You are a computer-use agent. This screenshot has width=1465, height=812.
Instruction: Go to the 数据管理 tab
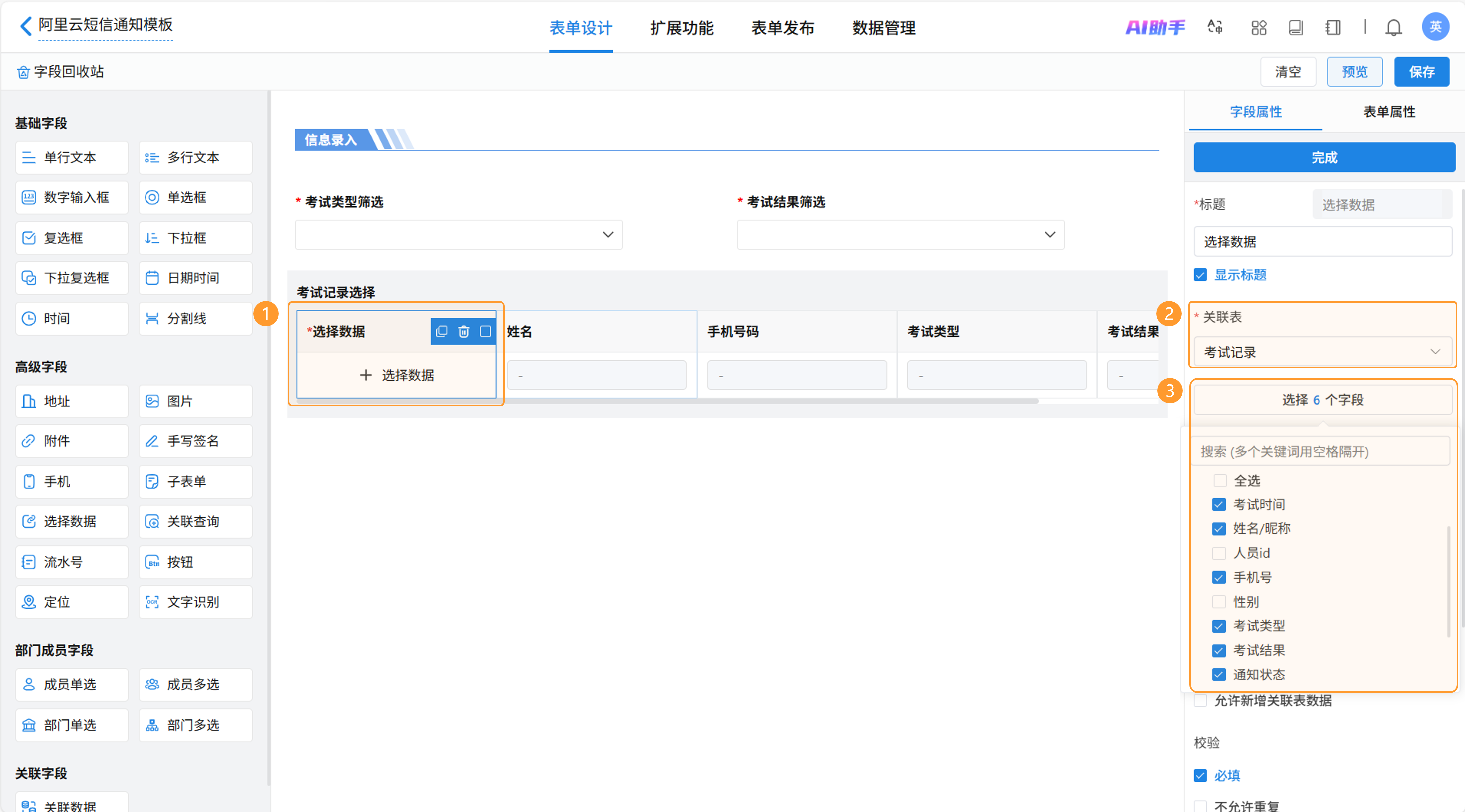tap(884, 27)
